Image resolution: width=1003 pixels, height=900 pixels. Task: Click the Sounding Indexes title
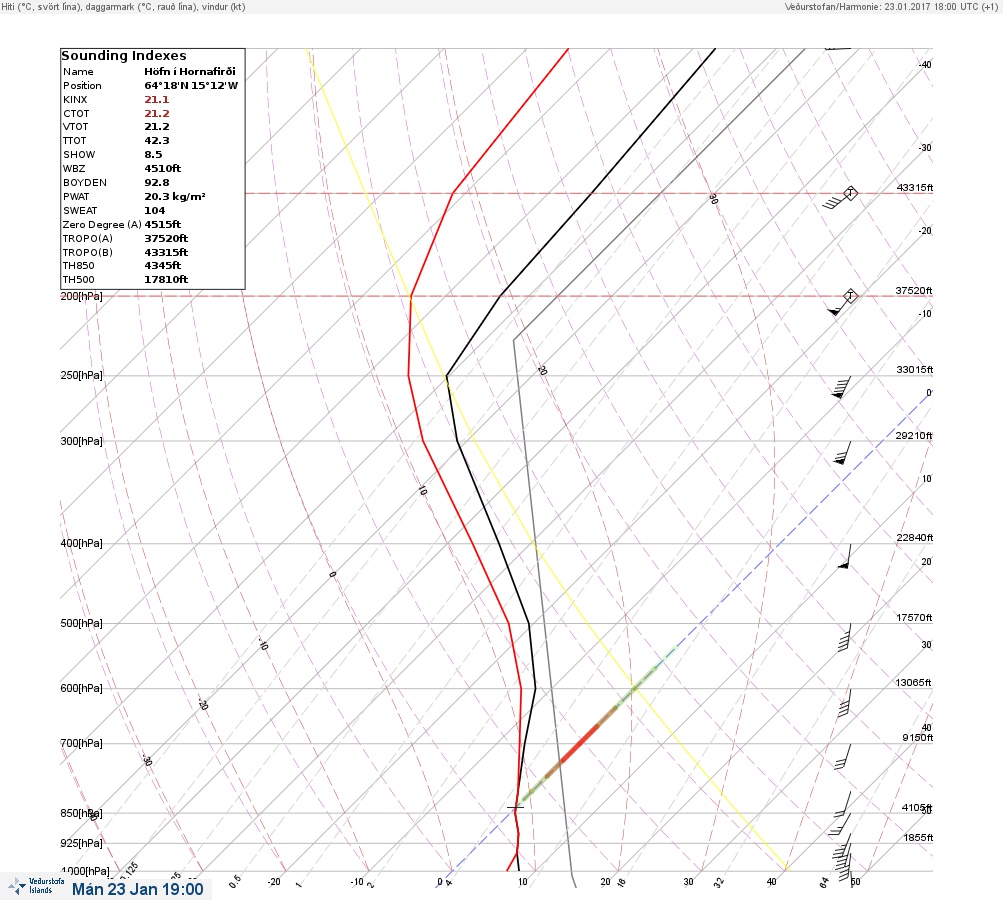click(124, 56)
